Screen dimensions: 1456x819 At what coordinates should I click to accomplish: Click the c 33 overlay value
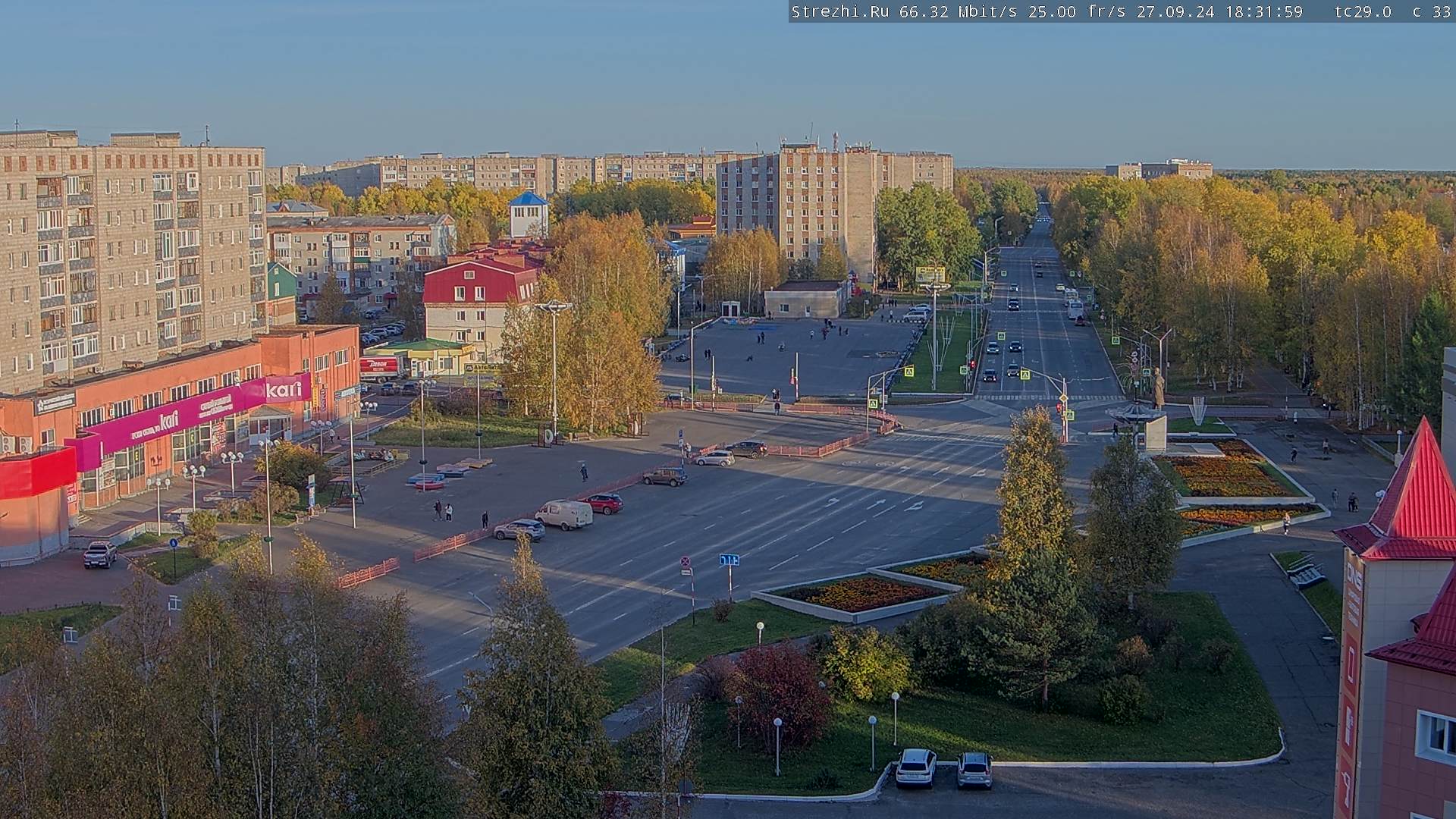1432,11
